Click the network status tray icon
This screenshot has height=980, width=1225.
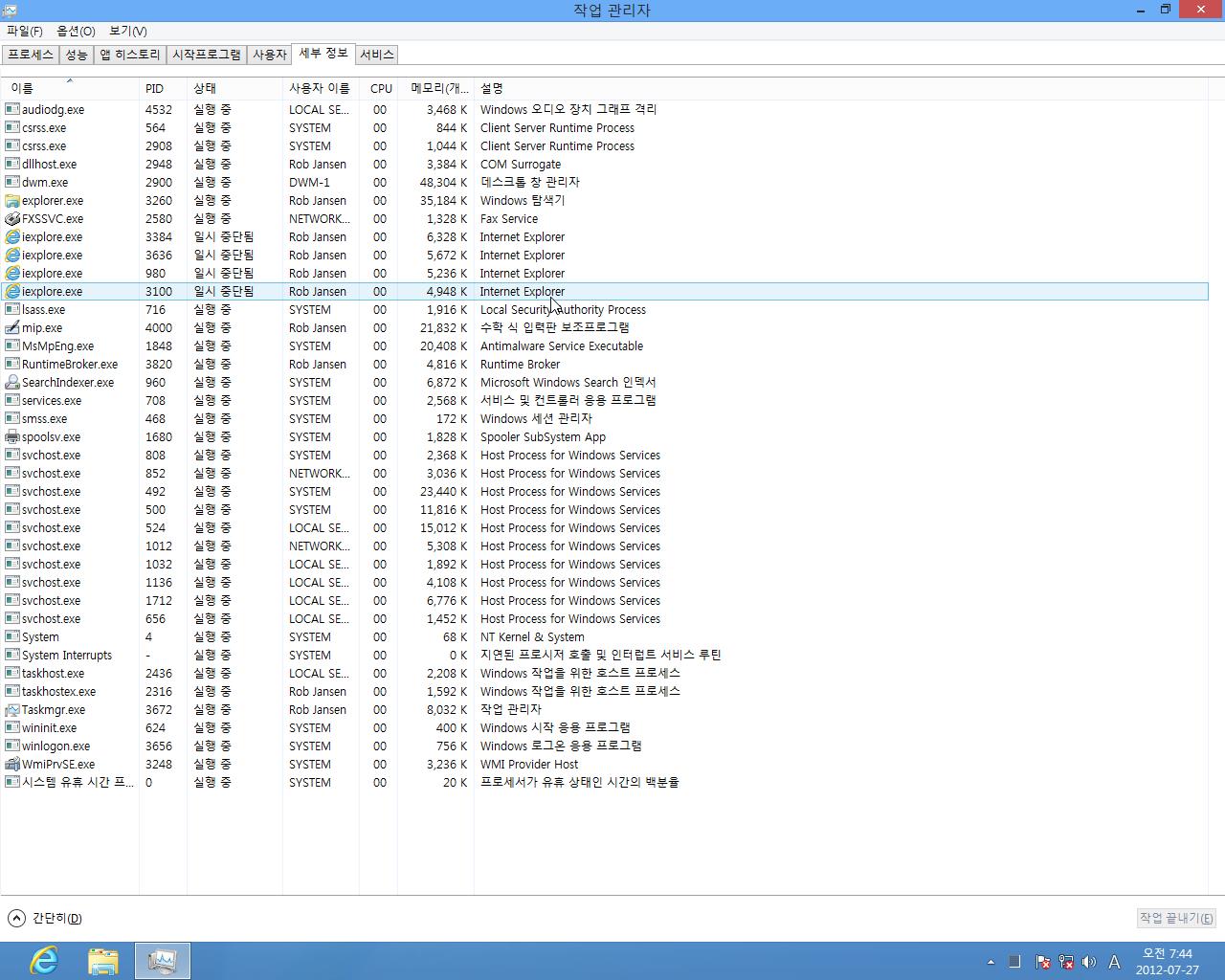pyautogui.click(x=1066, y=962)
